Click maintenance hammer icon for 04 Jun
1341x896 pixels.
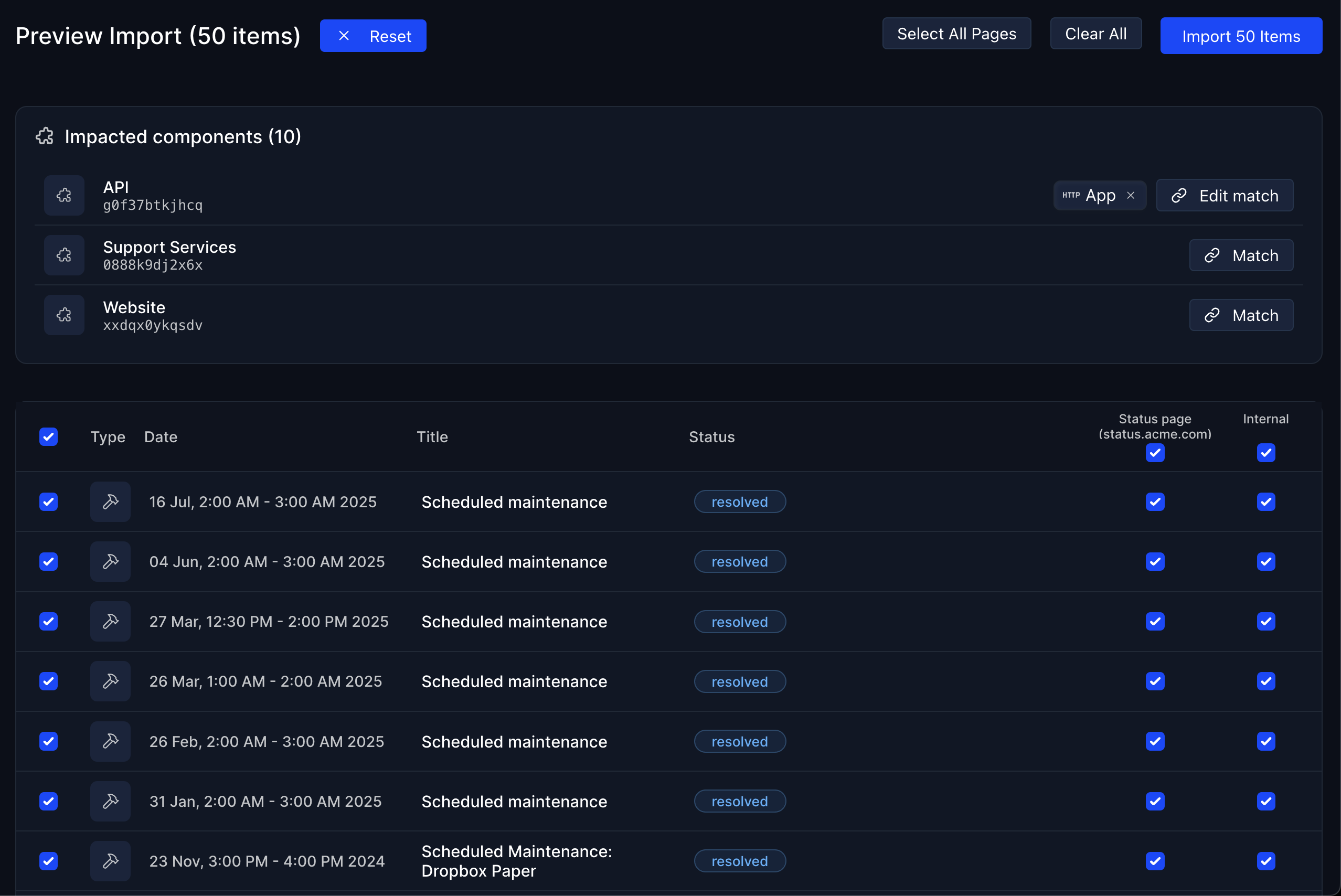(110, 562)
